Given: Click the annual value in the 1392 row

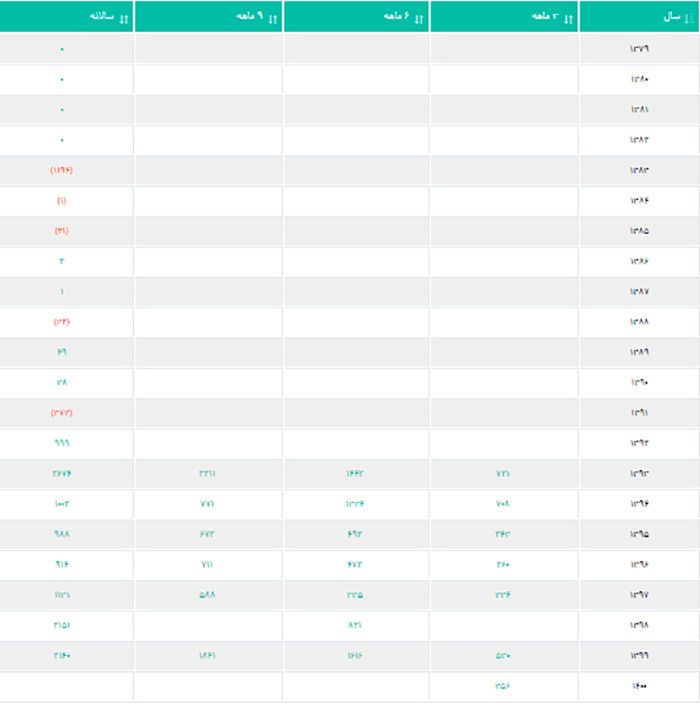Looking at the screenshot, I should pyautogui.click(x=62, y=443).
